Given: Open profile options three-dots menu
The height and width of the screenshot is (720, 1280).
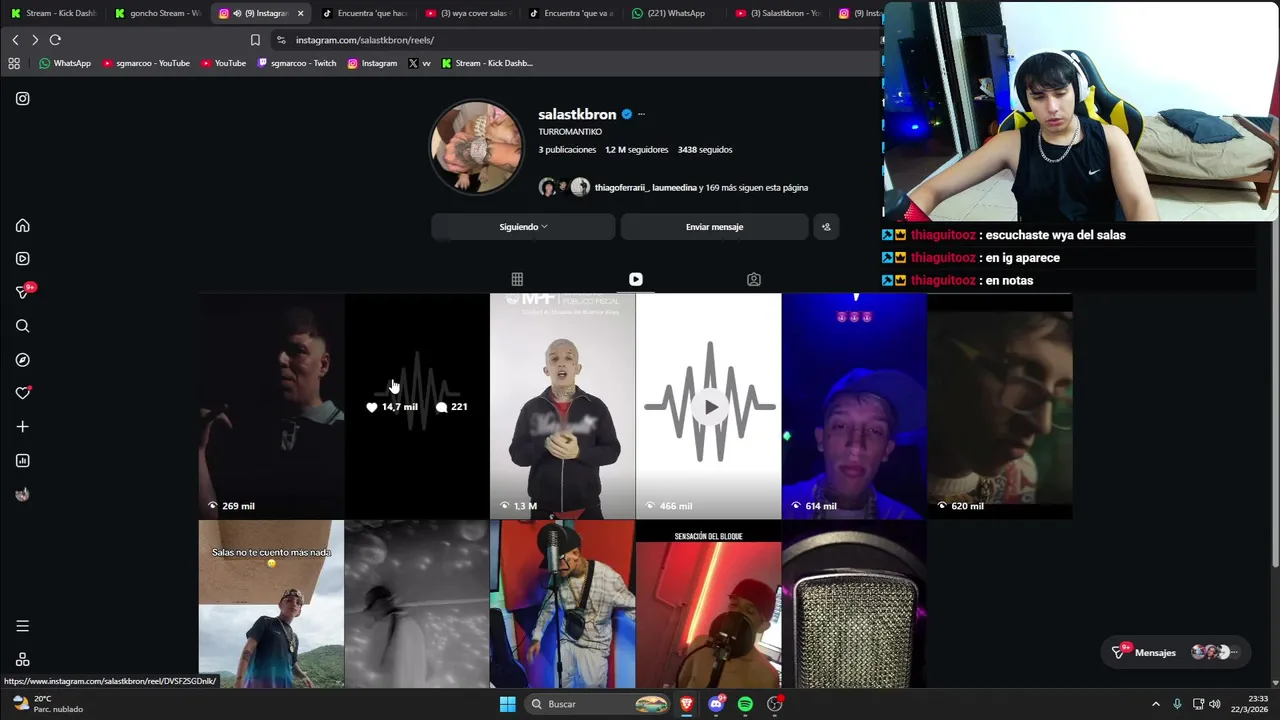Looking at the screenshot, I should tap(641, 114).
